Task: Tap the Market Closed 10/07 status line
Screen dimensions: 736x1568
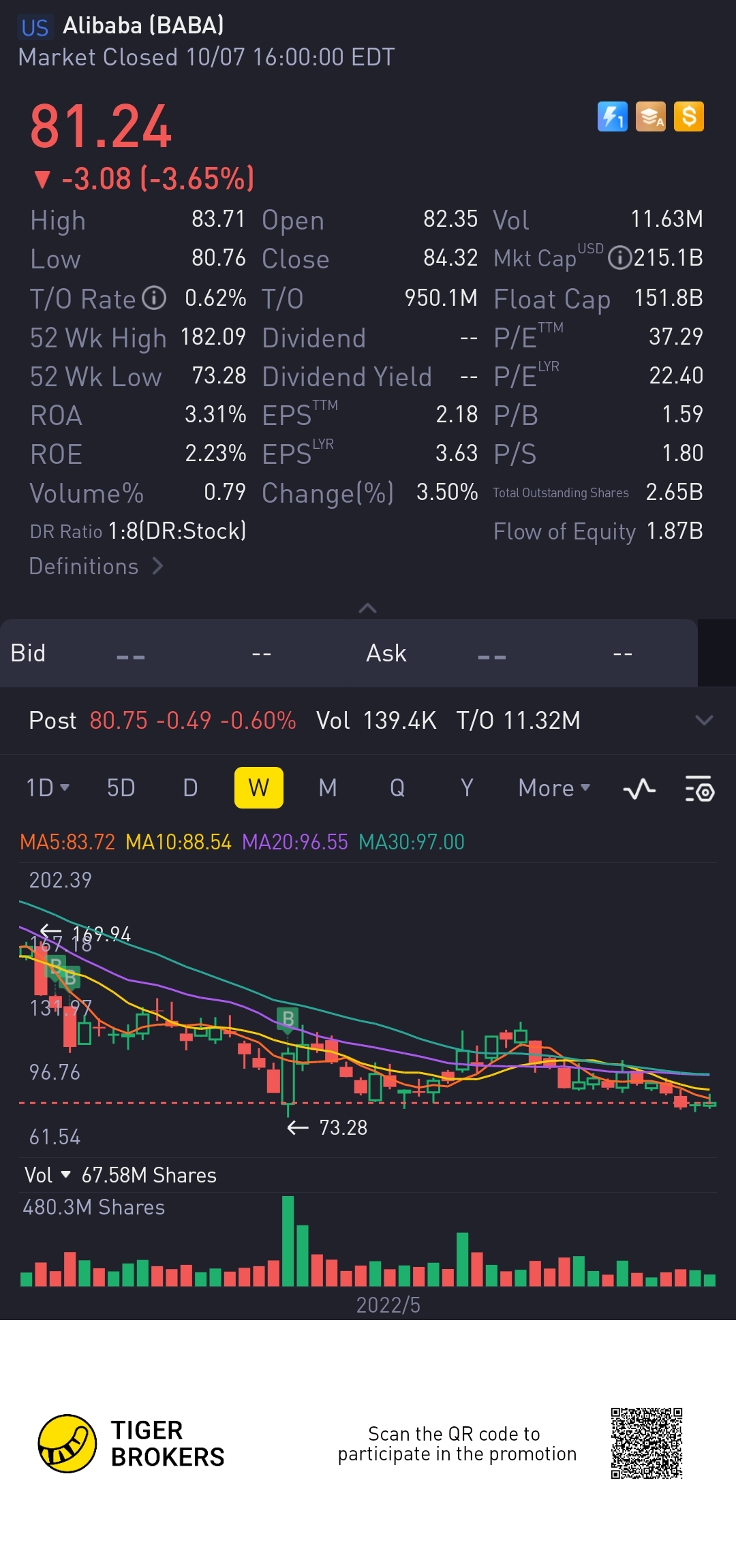Action: pyautogui.click(x=206, y=57)
